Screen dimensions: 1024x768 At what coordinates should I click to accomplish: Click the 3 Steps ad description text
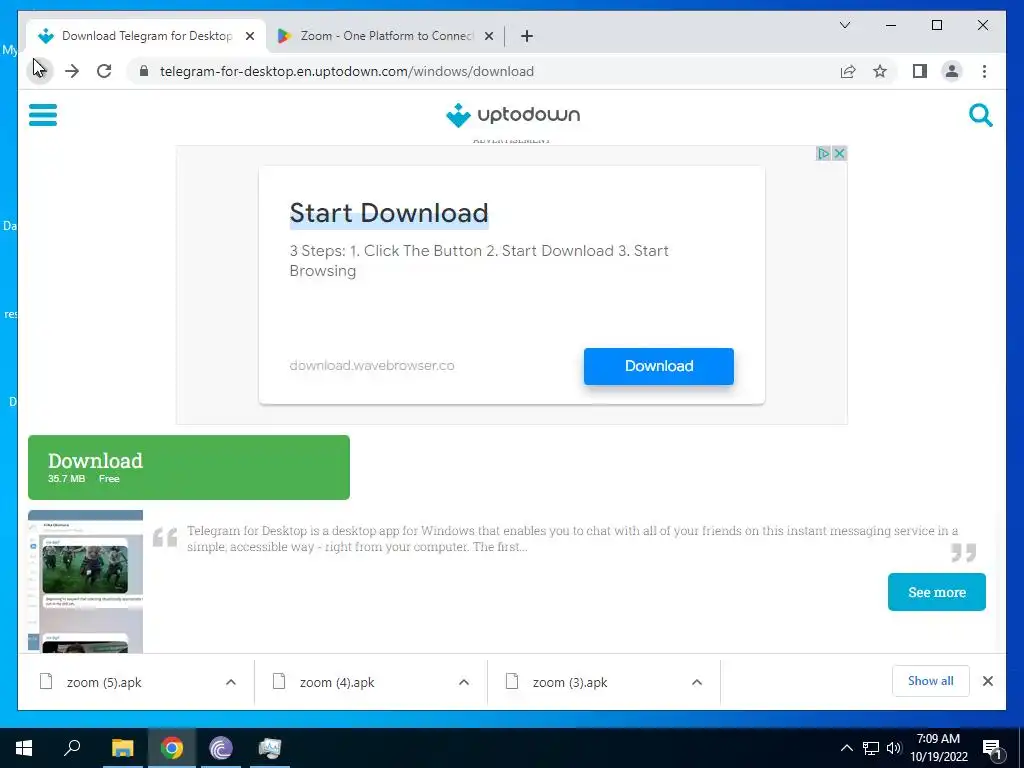click(479, 261)
